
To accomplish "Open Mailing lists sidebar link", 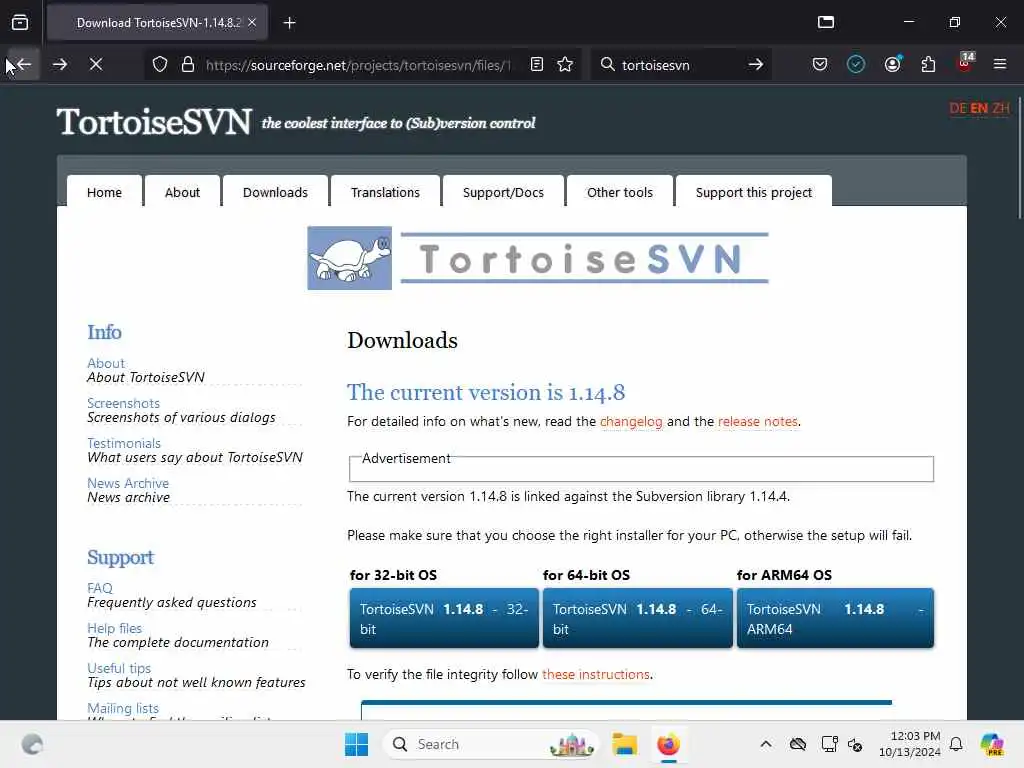I will tap(123, 708).
